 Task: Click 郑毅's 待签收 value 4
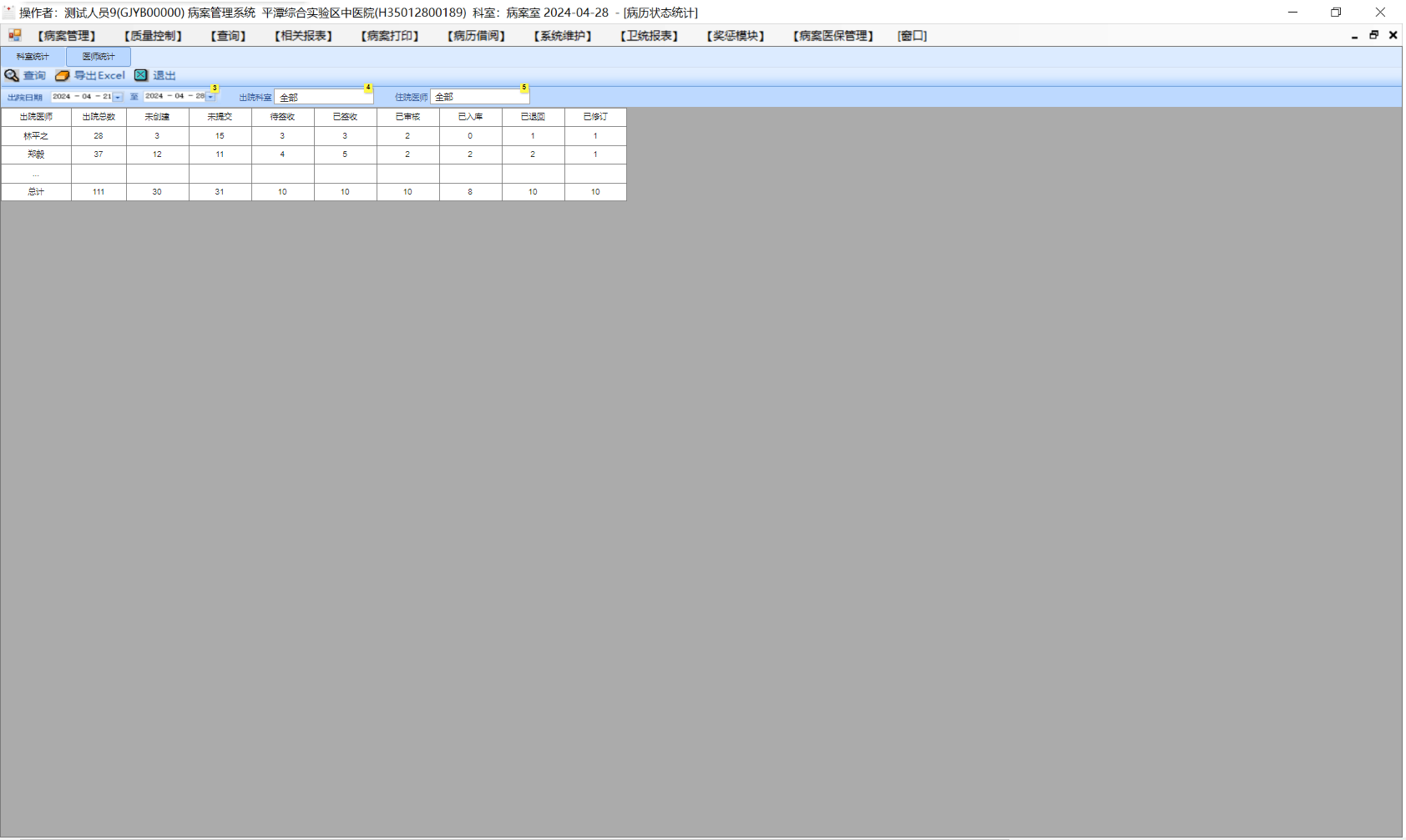(x=282, y=154)
